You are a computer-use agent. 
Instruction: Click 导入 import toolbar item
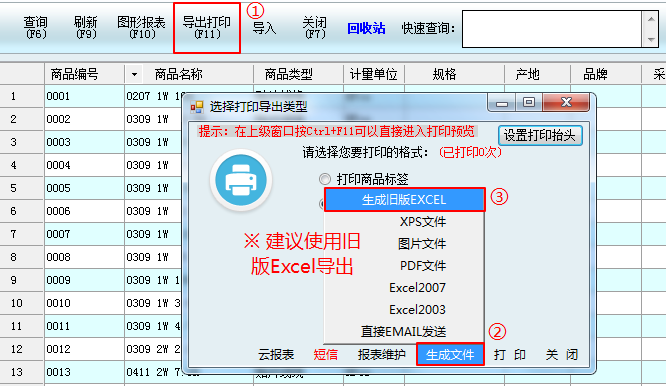(264, 28)
